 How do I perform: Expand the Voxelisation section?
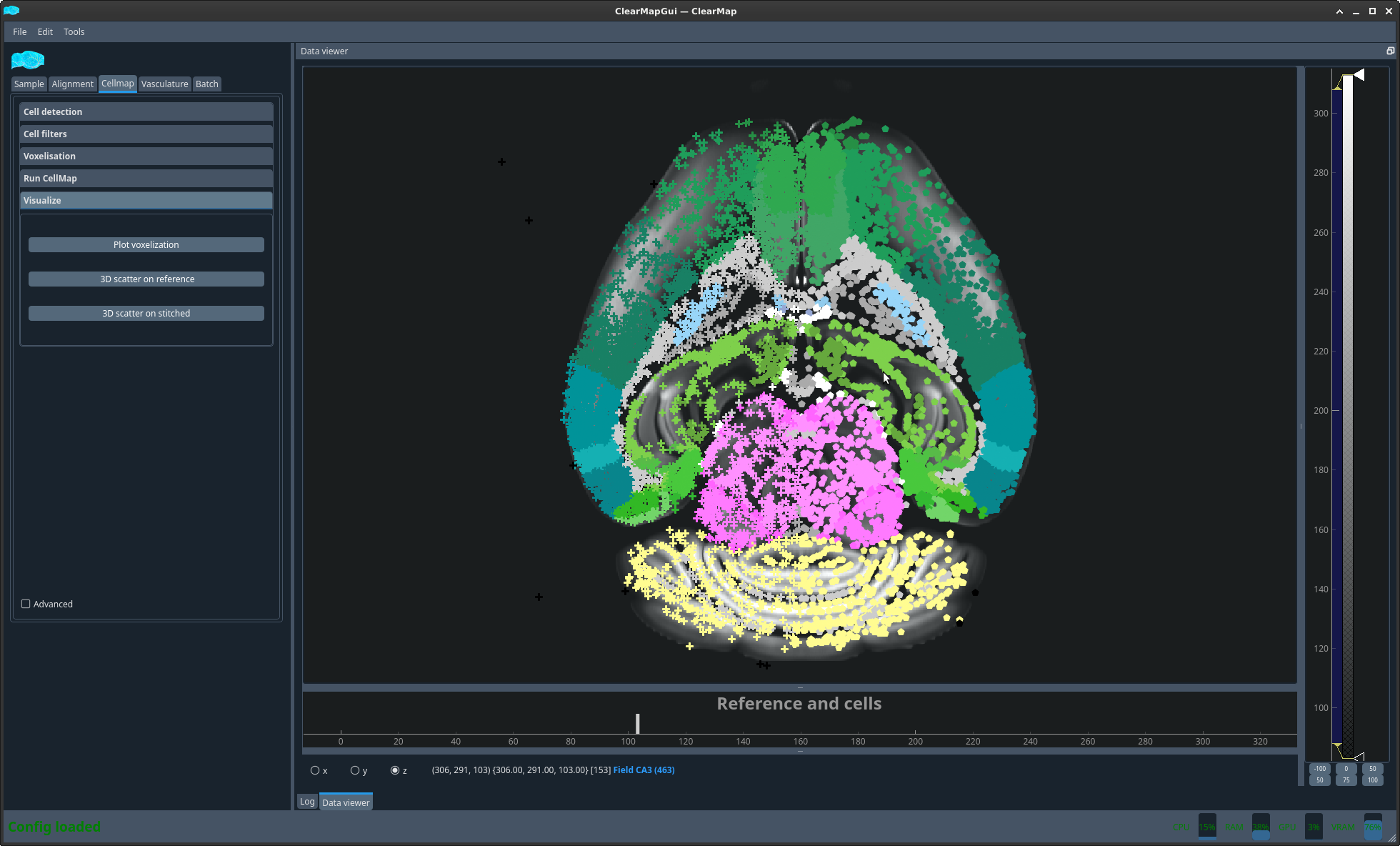coord(146,156)
